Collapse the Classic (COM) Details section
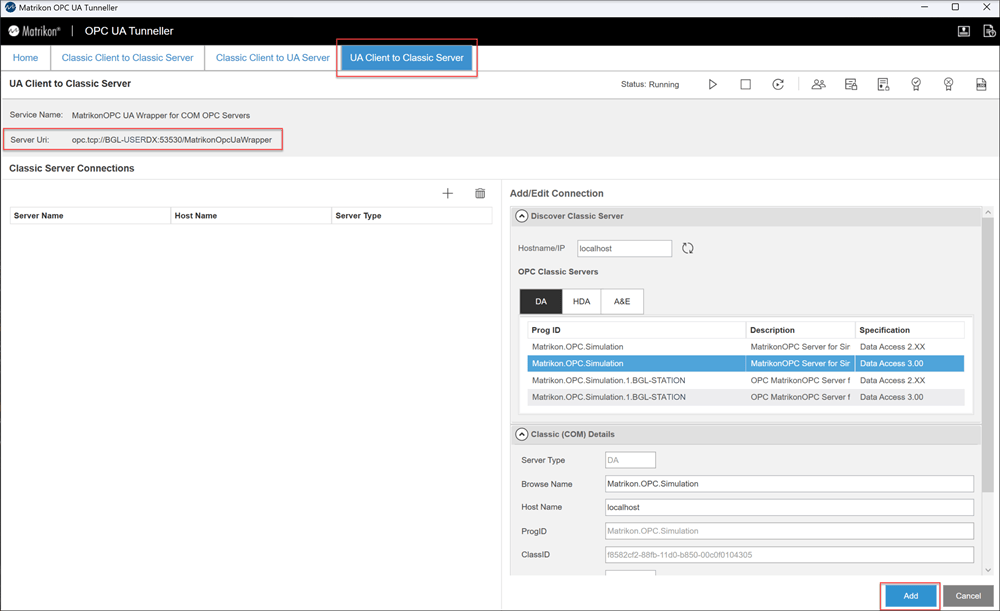The image size is (1000, 611). (522, 434)
